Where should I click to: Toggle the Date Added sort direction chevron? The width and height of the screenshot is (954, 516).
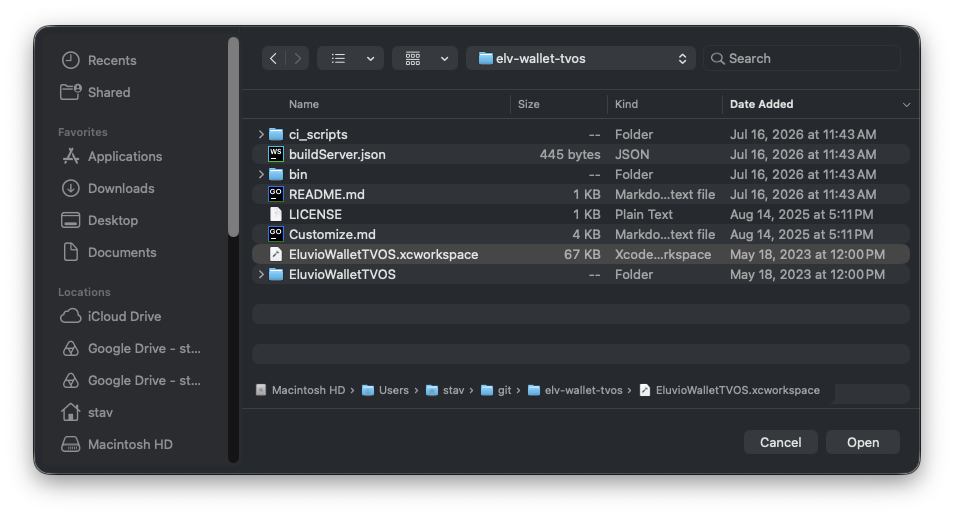907,105
